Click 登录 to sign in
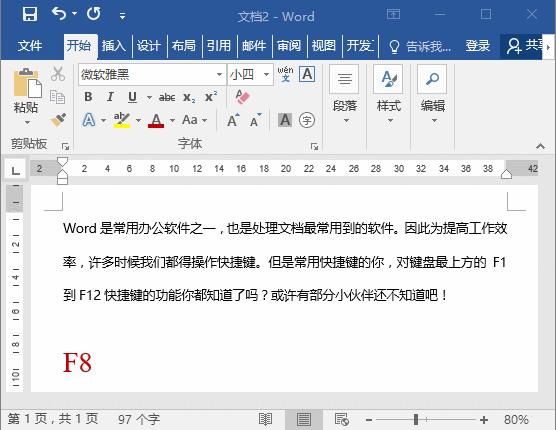This screenshot has height=430, width=556. click(x=478, y=46)
